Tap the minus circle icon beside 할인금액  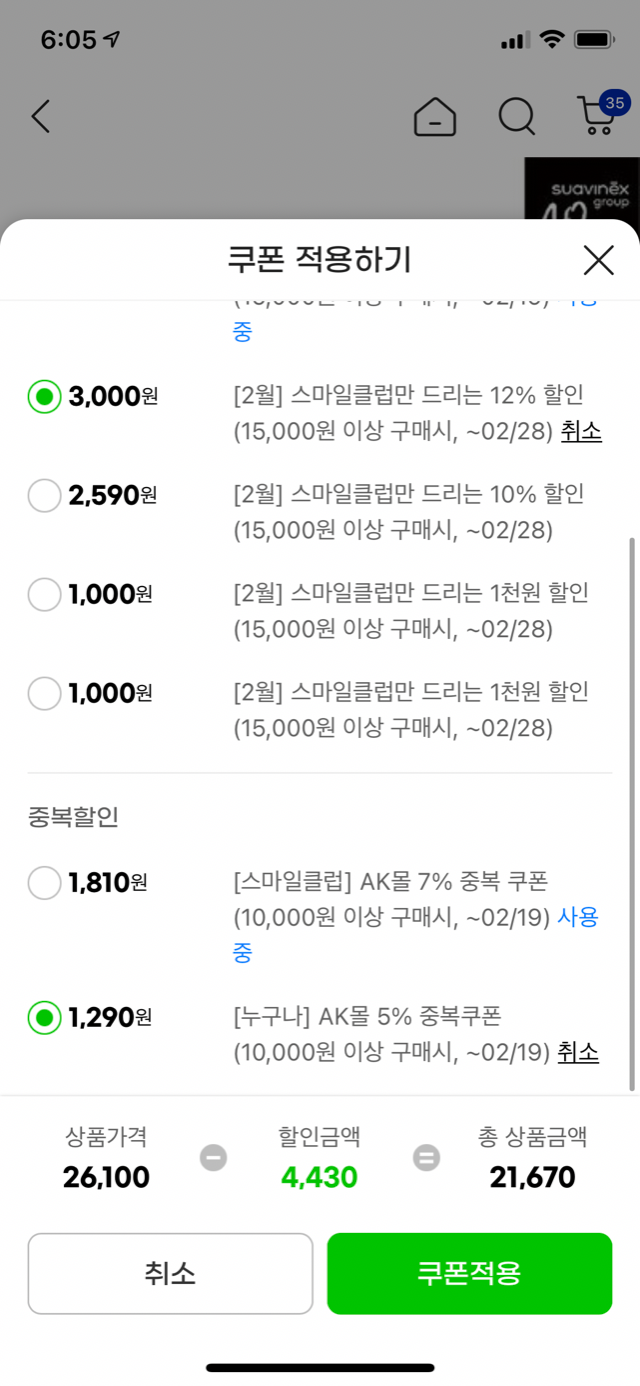213,1158
